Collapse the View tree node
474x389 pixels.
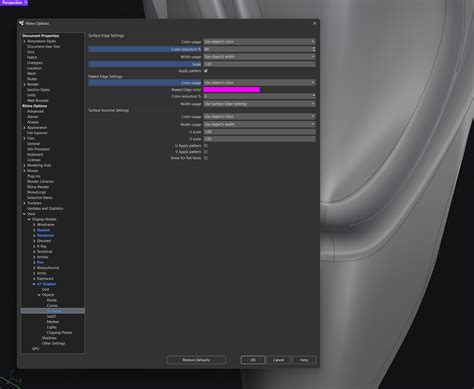(24, 214)
